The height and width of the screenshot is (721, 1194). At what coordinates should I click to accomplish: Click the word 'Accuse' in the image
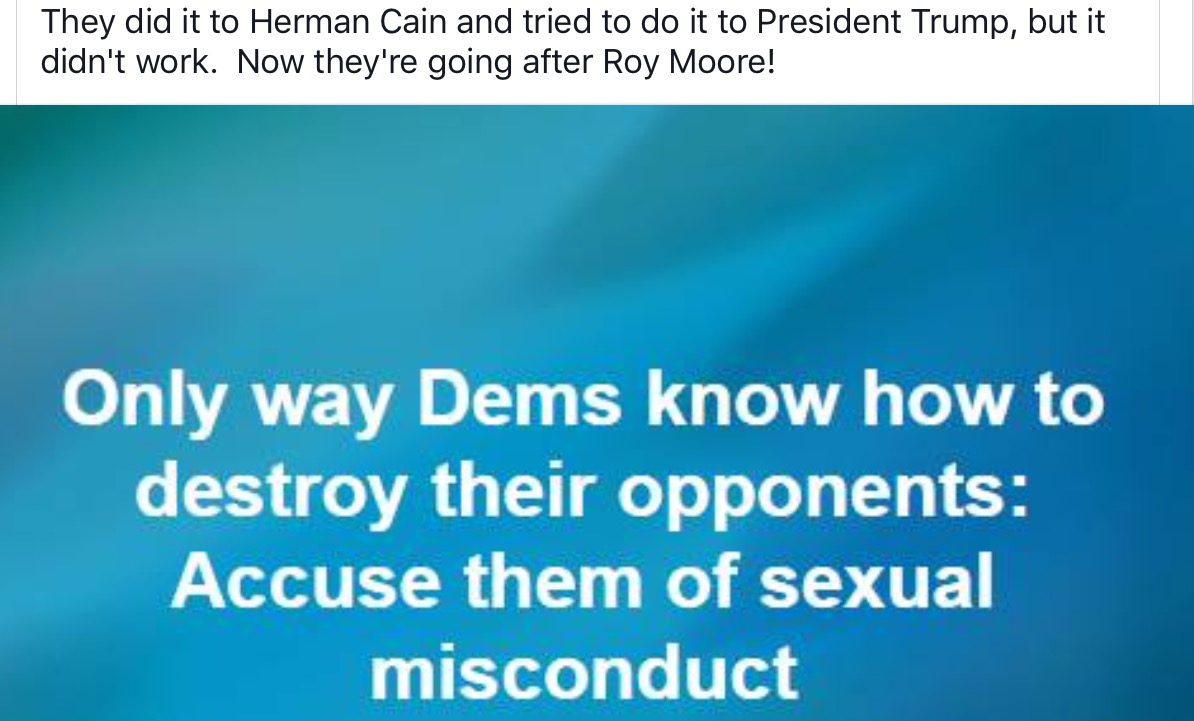coord(306,580)
